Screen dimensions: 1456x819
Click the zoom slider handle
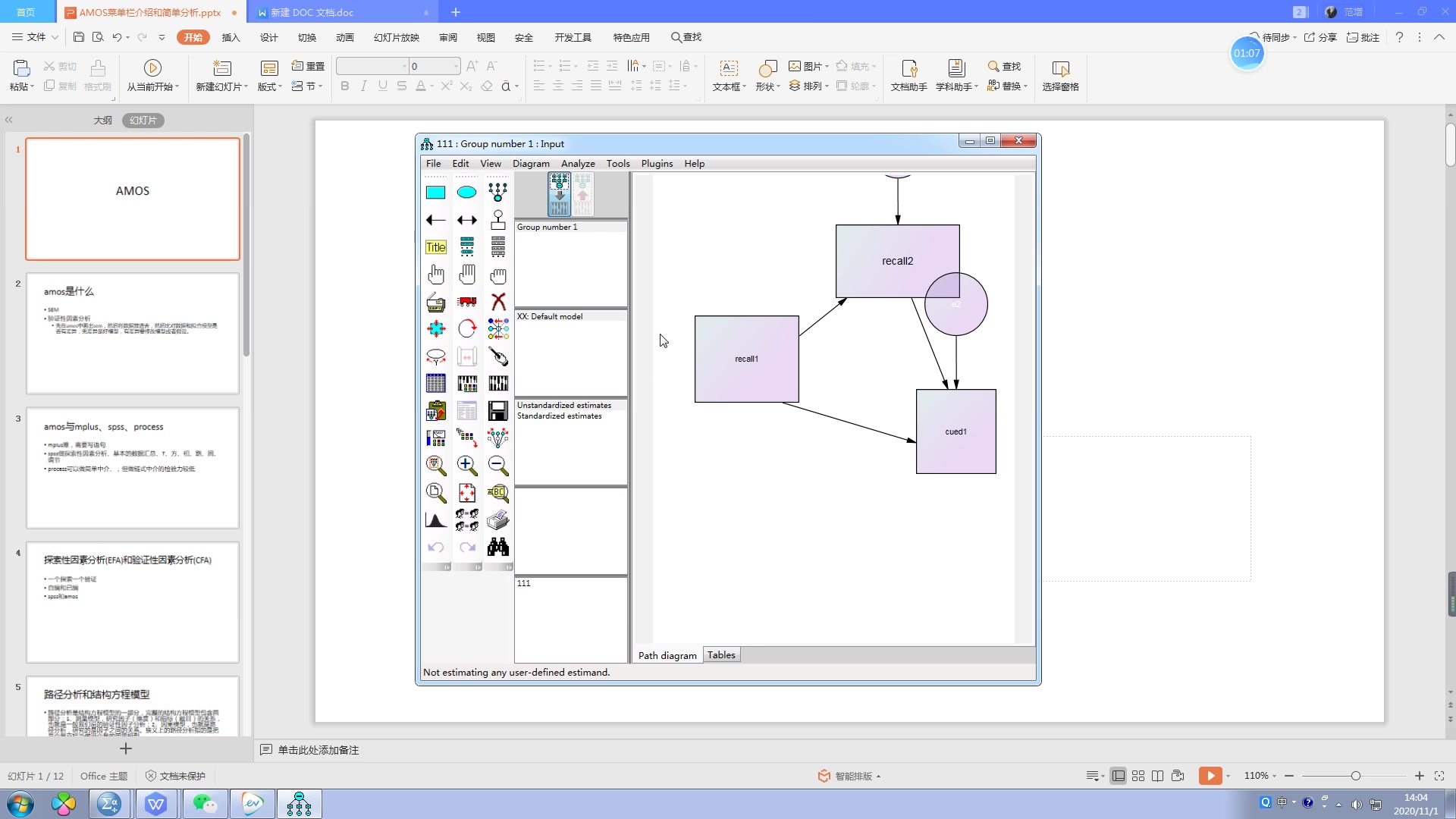[1355, 776]
